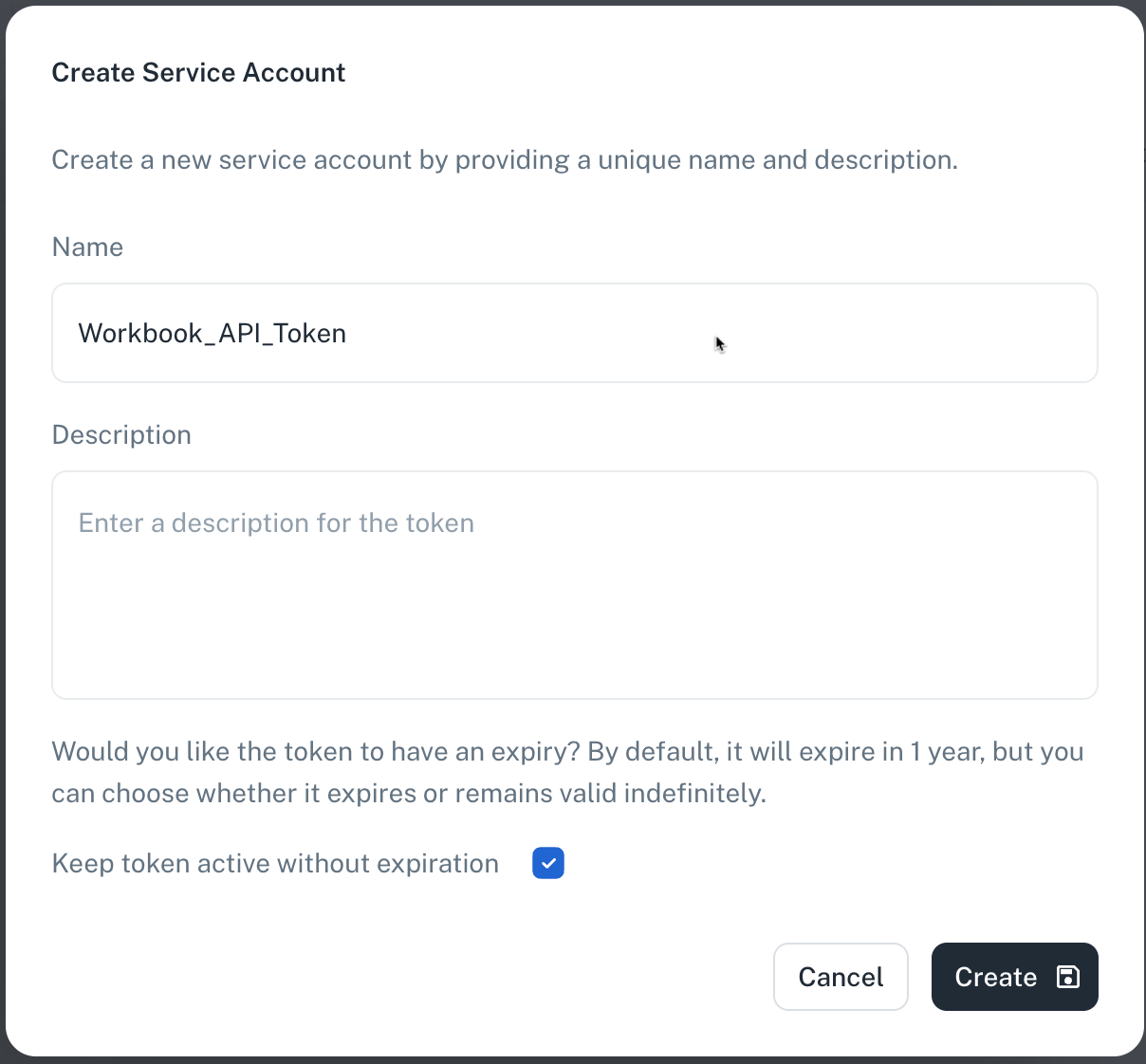Click the text 'Would you like the token to have an expiry?'
Screen dimensions: 1146x1064
point(316,752)
